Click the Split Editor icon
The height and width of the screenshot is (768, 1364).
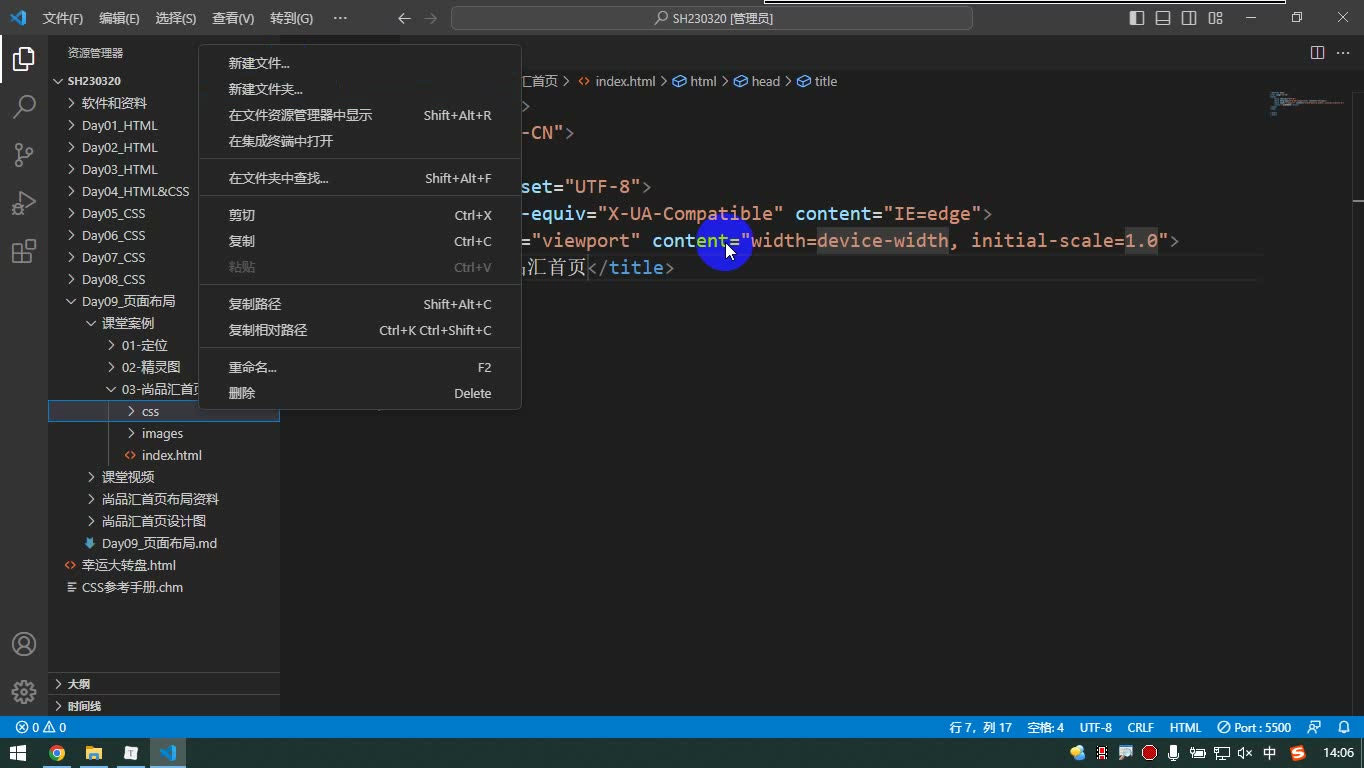(x=1318, y=52)
